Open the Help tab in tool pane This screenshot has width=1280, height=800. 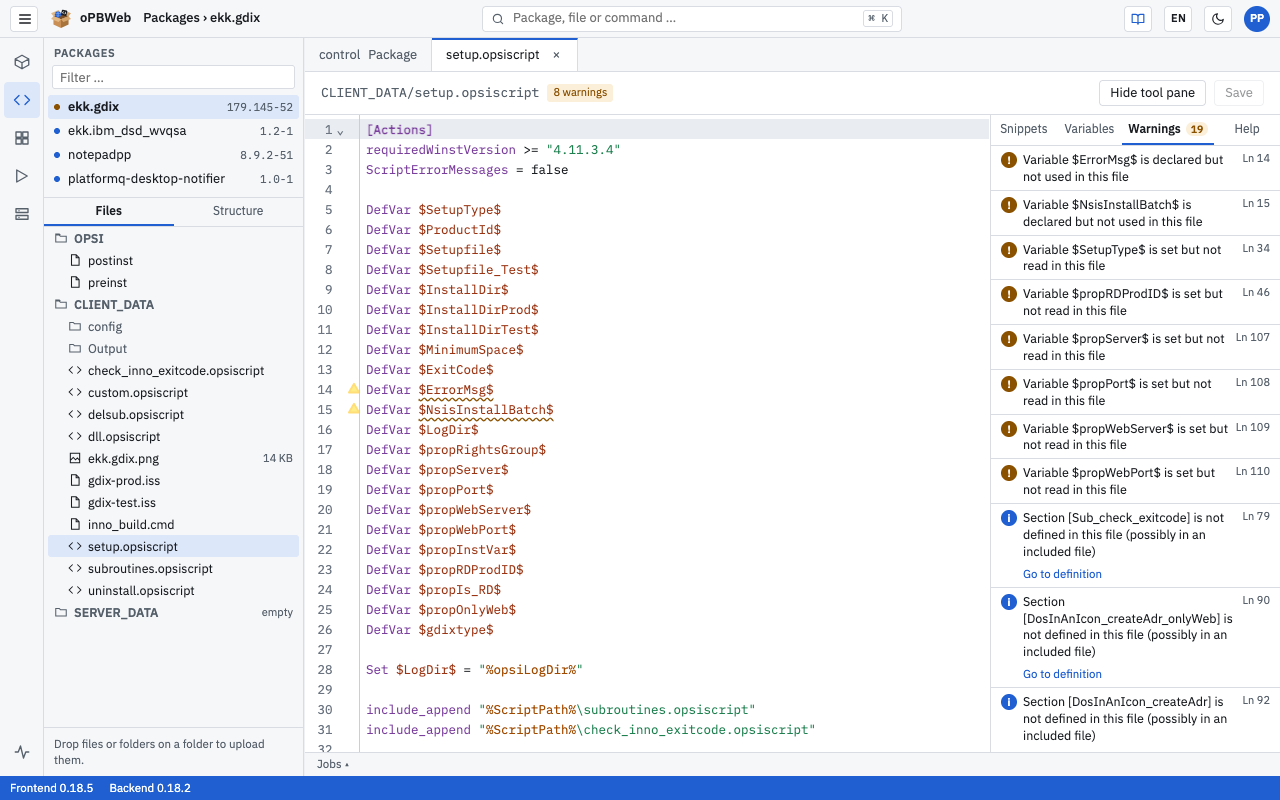point(1246,129)
